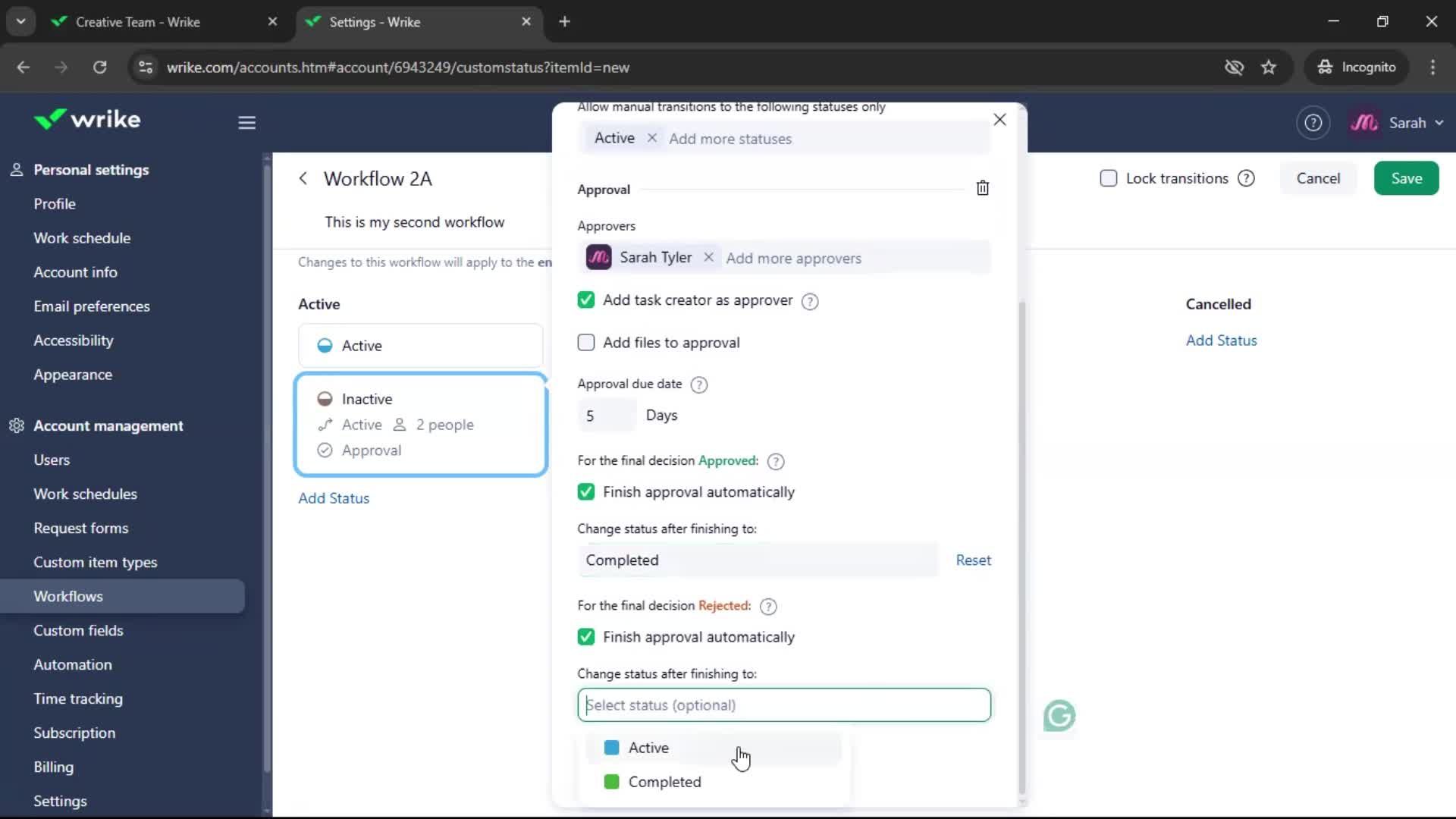The height and width of the screenshot is (819, 1456).
Task: Click the green Completed color swatch in dropdown
Action: pyautogui.click(x=611, y=782)
